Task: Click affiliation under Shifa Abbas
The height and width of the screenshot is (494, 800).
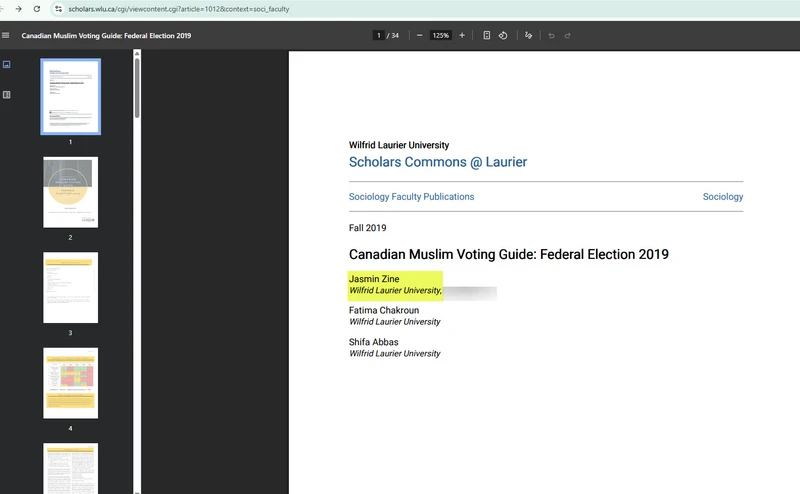Action: pyautogui.click(x=394, y=354)
